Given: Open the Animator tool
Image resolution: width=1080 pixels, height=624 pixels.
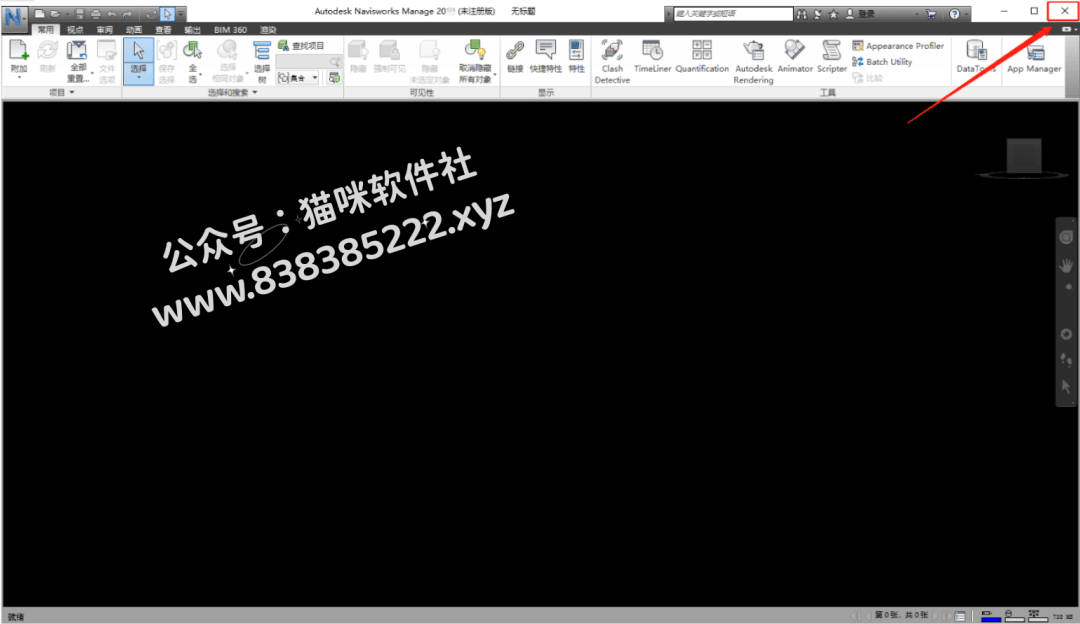Looking at the screenshot, I should pyautogui.click(x=795, y=56).
